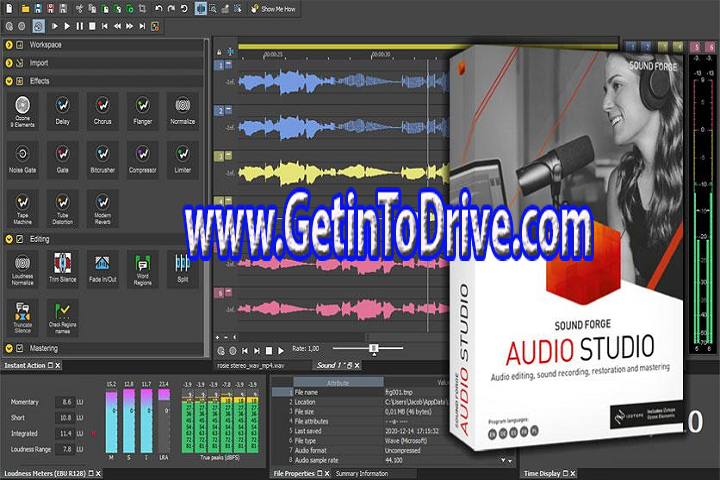Cut selection with the scissors icon

pos(79,8)
